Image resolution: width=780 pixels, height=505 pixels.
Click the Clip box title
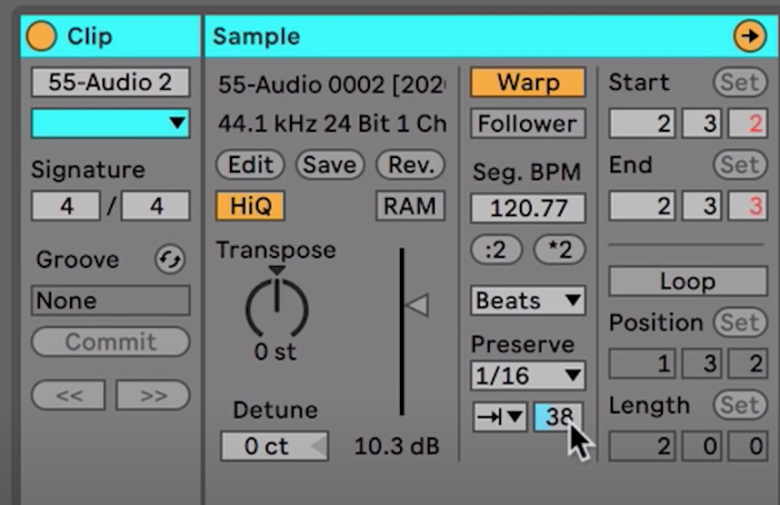click(90, 36)
